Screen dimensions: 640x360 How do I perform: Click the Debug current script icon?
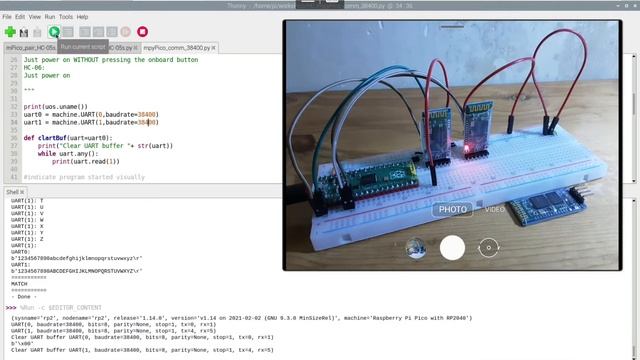tap(68, 32)
